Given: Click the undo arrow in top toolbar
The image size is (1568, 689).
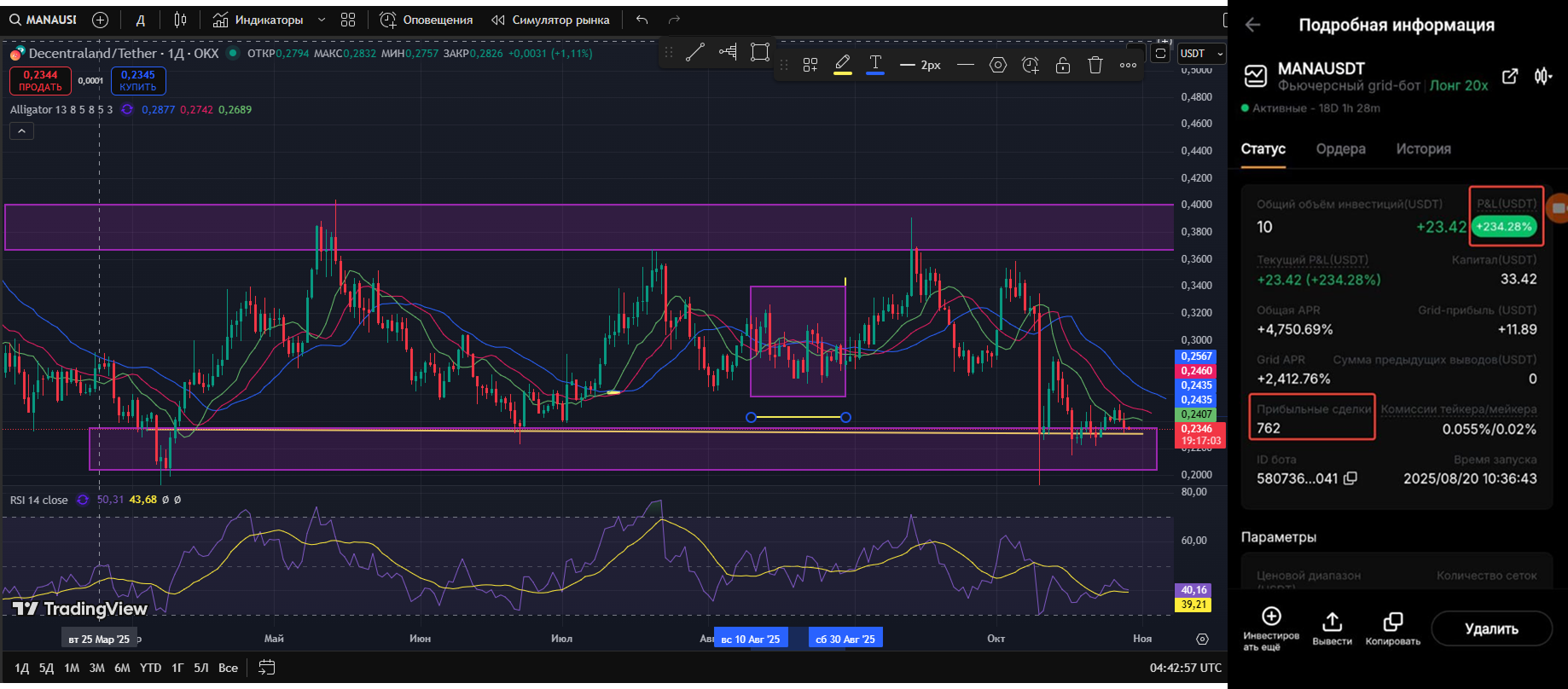Looking at the screenshot, I should (642, 20).
